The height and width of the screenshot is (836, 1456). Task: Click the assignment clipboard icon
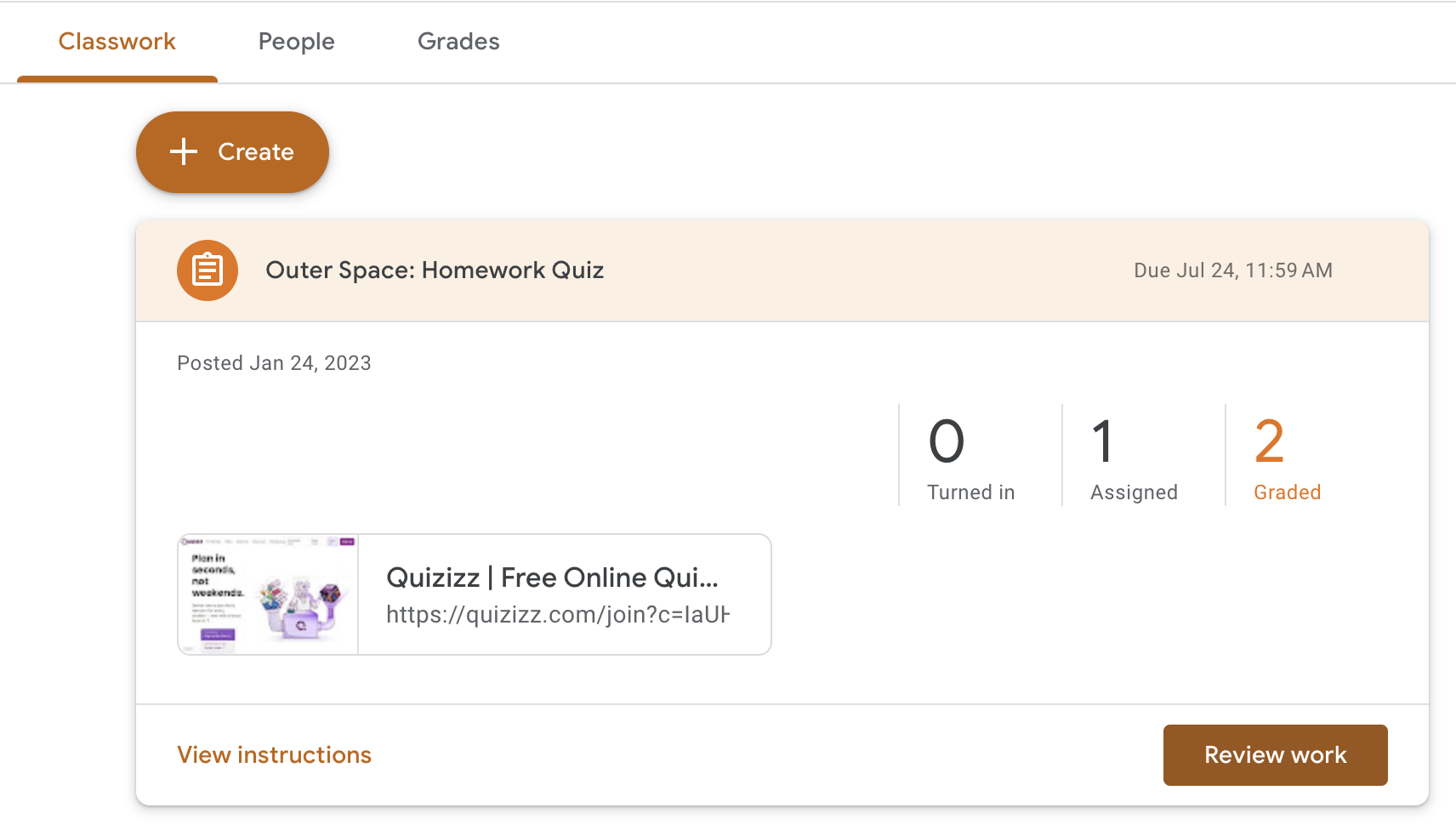click(x=208, y=270)
